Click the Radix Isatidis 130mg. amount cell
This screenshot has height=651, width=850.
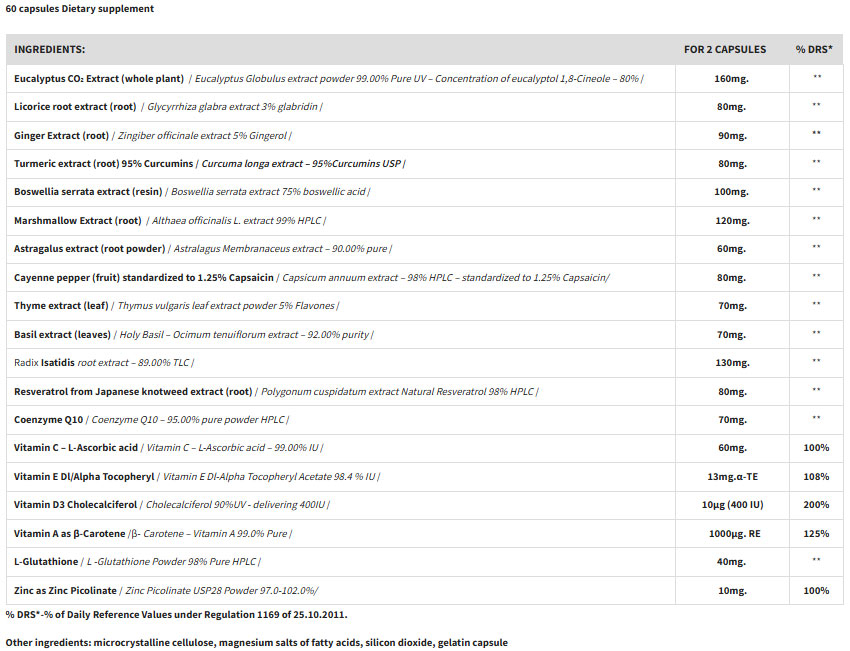731,362
